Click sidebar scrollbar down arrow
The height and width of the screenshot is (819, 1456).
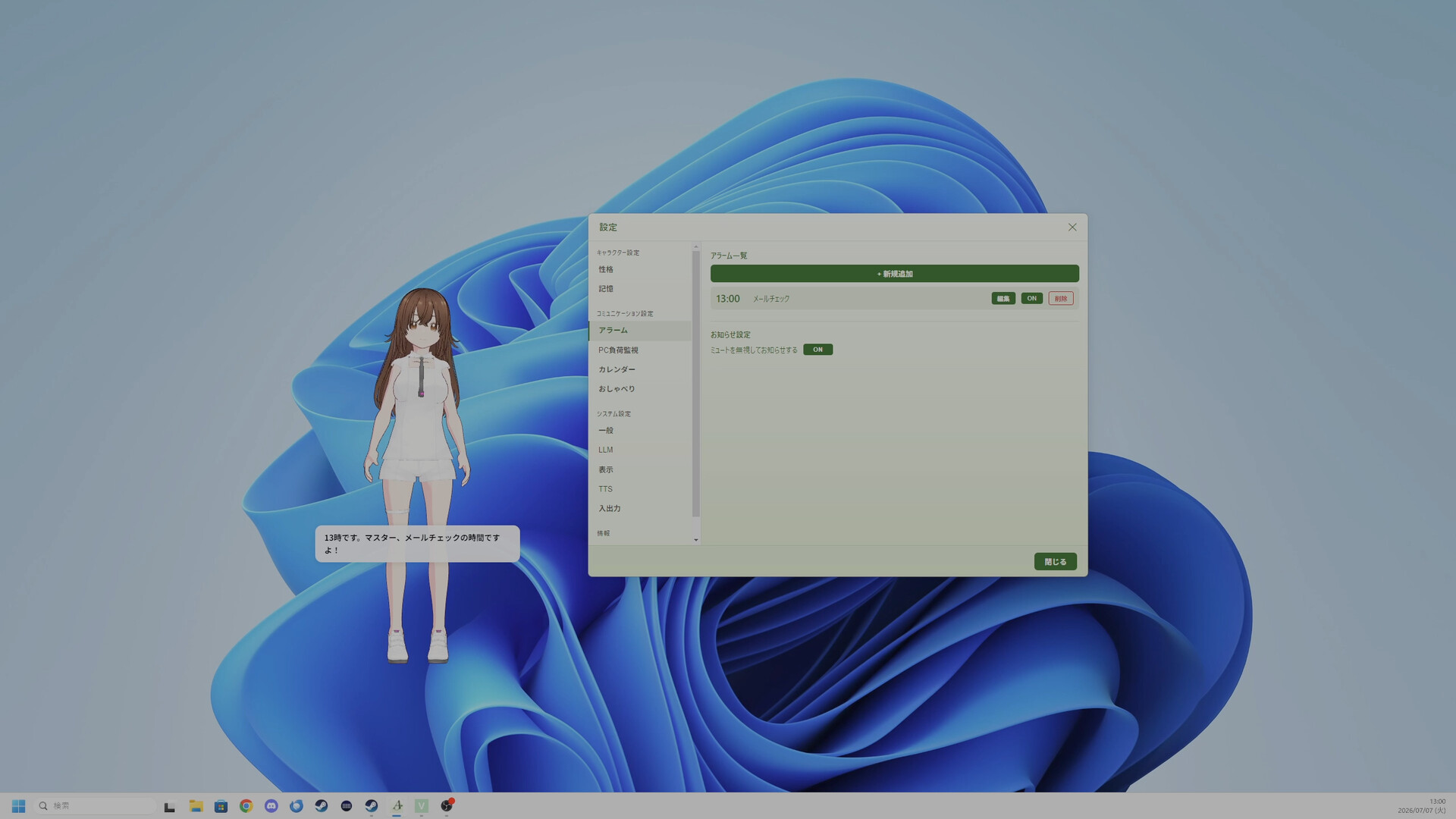click(696, 540)
